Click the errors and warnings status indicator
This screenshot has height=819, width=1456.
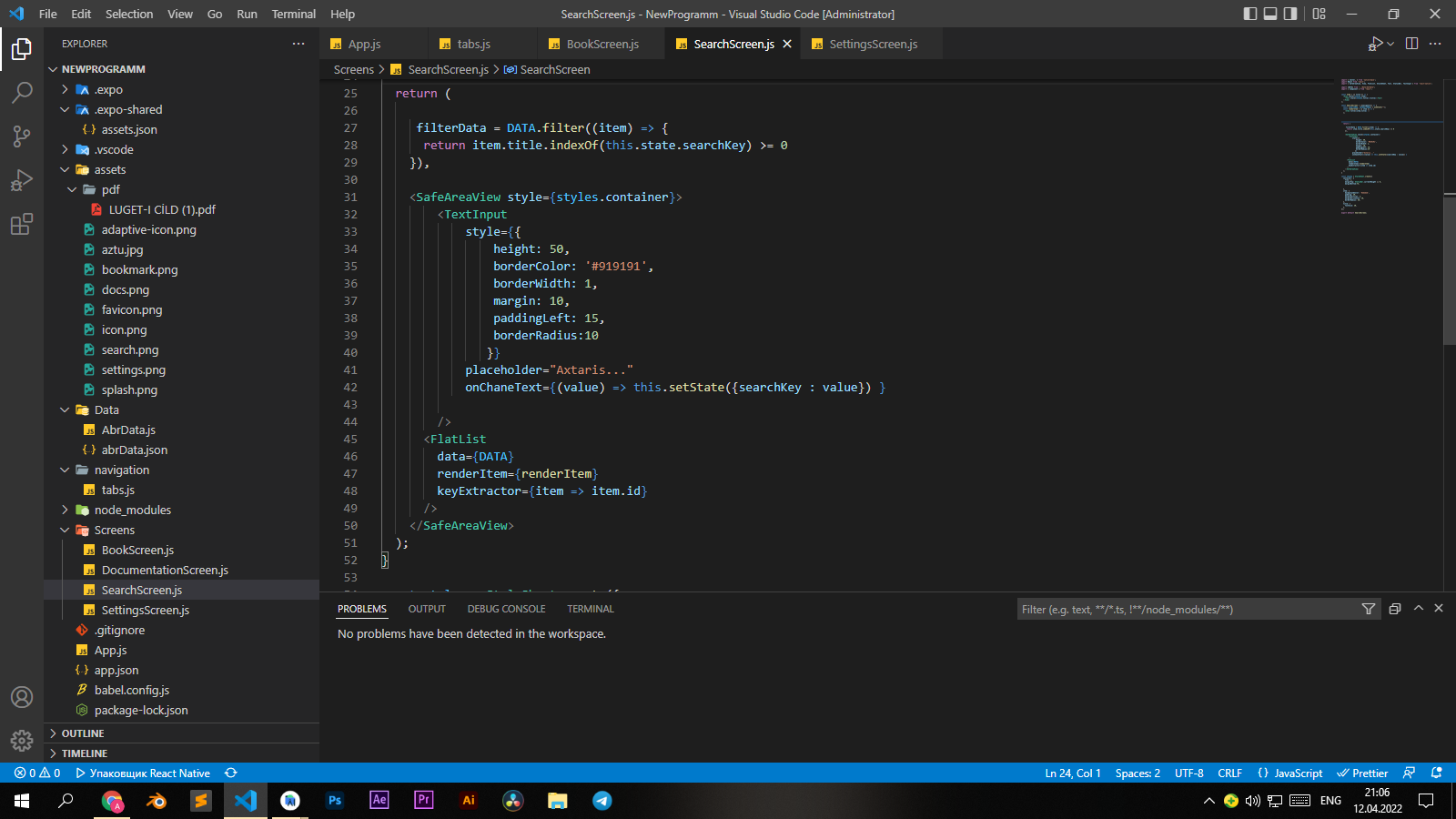pyautogui.click(x=37, y=773)
